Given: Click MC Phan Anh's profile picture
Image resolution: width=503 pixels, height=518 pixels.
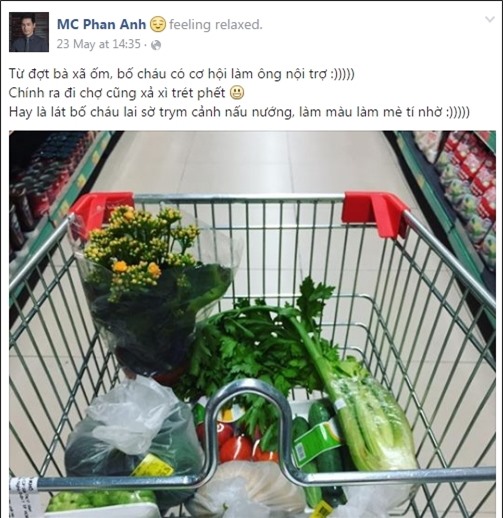Looking at the screenshot, I should [29, 32].
